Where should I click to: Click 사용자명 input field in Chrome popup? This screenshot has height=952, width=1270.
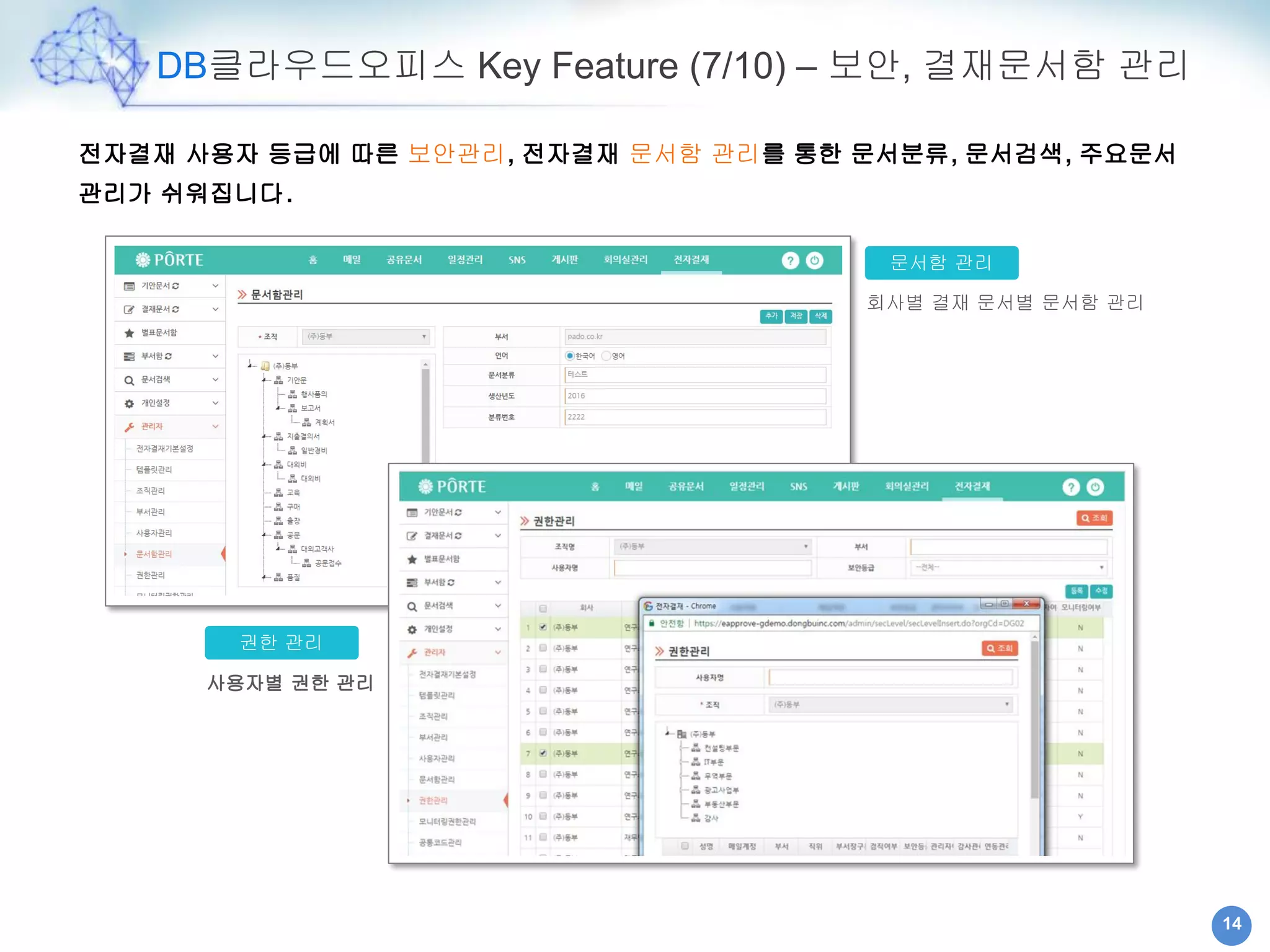pyautogui.click(x=890, y=677)
